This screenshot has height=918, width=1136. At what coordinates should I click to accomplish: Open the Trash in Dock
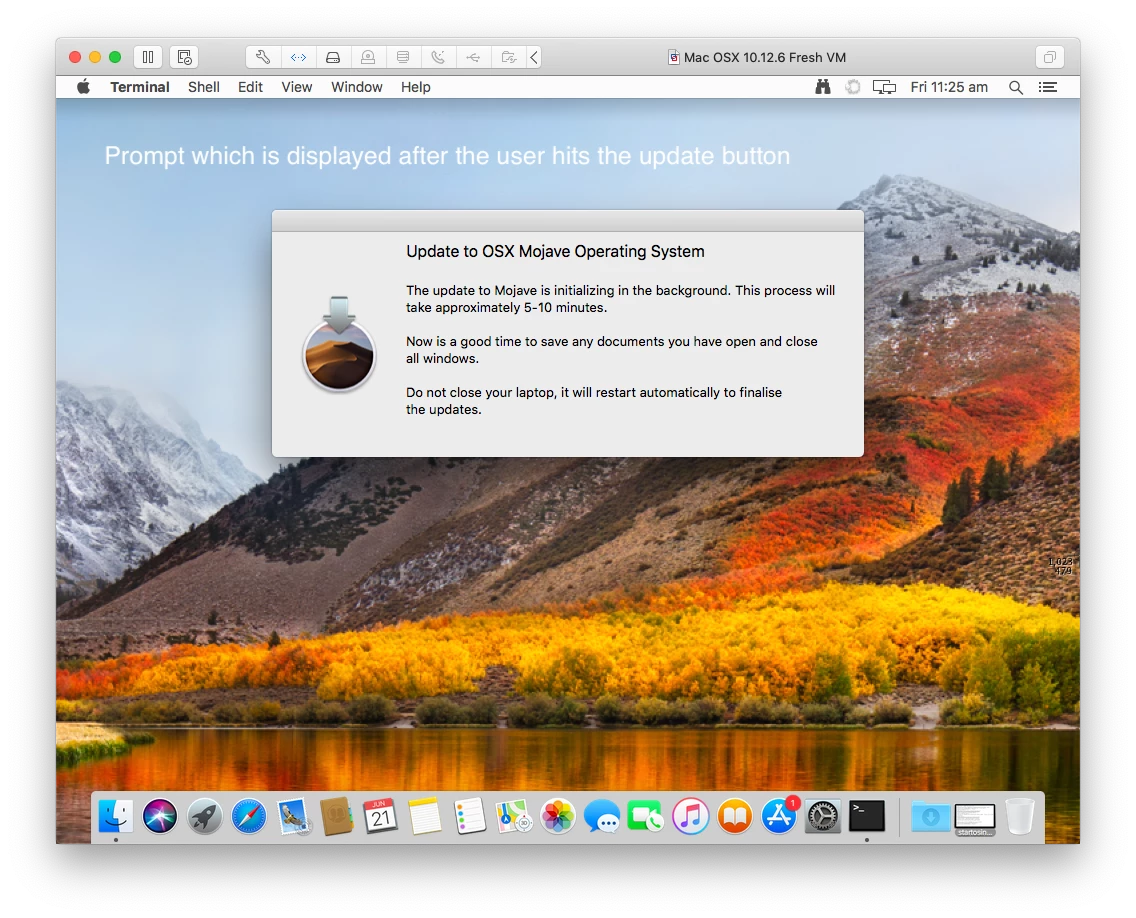(x=1020, y=817)
